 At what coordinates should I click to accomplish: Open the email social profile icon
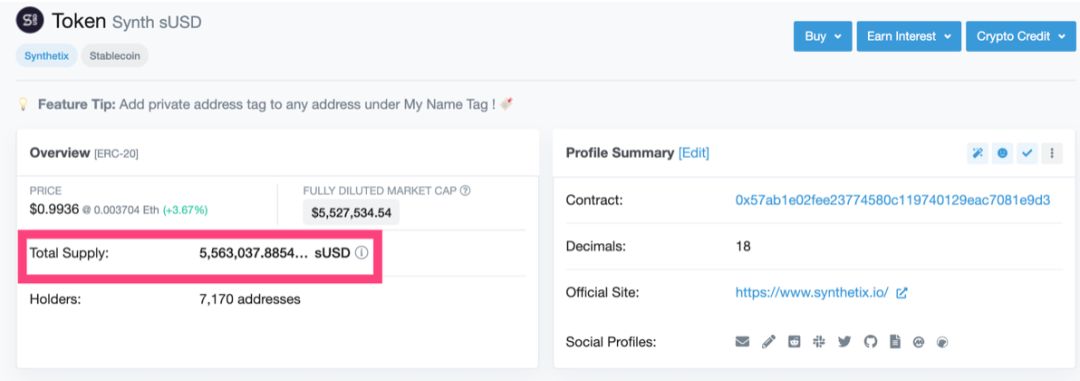(742, 342)
